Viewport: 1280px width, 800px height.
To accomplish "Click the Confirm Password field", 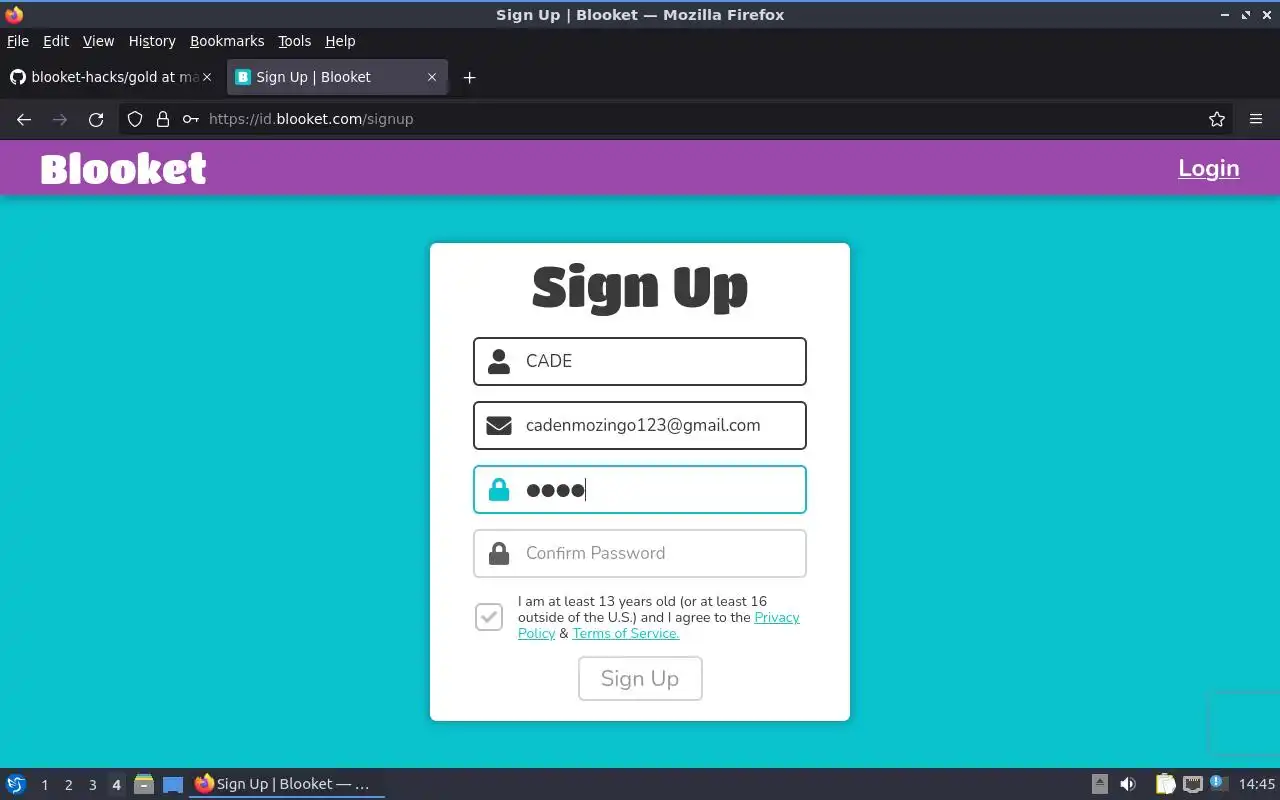I will (640, 553).
